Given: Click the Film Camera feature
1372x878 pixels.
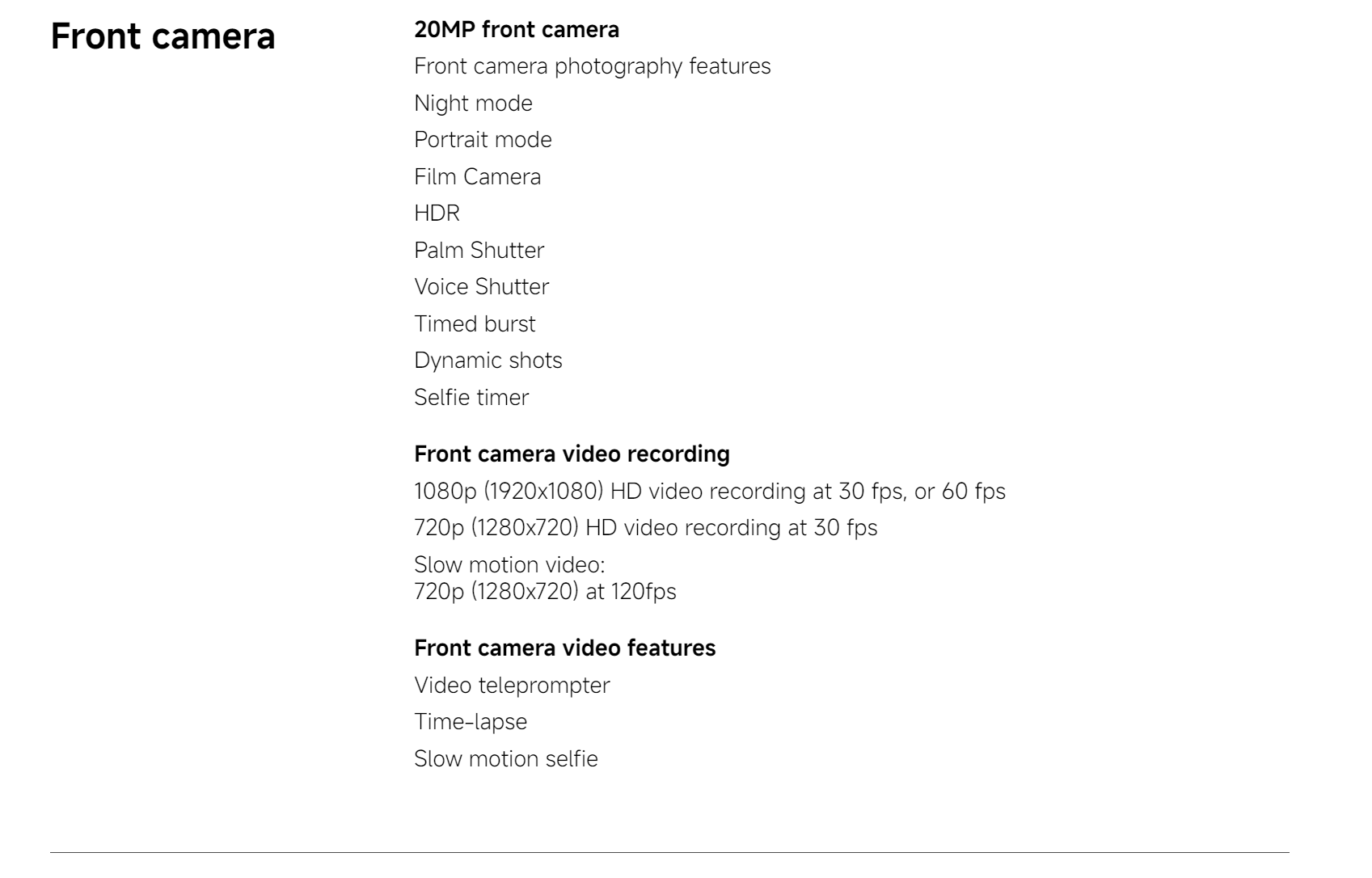Looking at the screenshot, I should click(477, 177).
